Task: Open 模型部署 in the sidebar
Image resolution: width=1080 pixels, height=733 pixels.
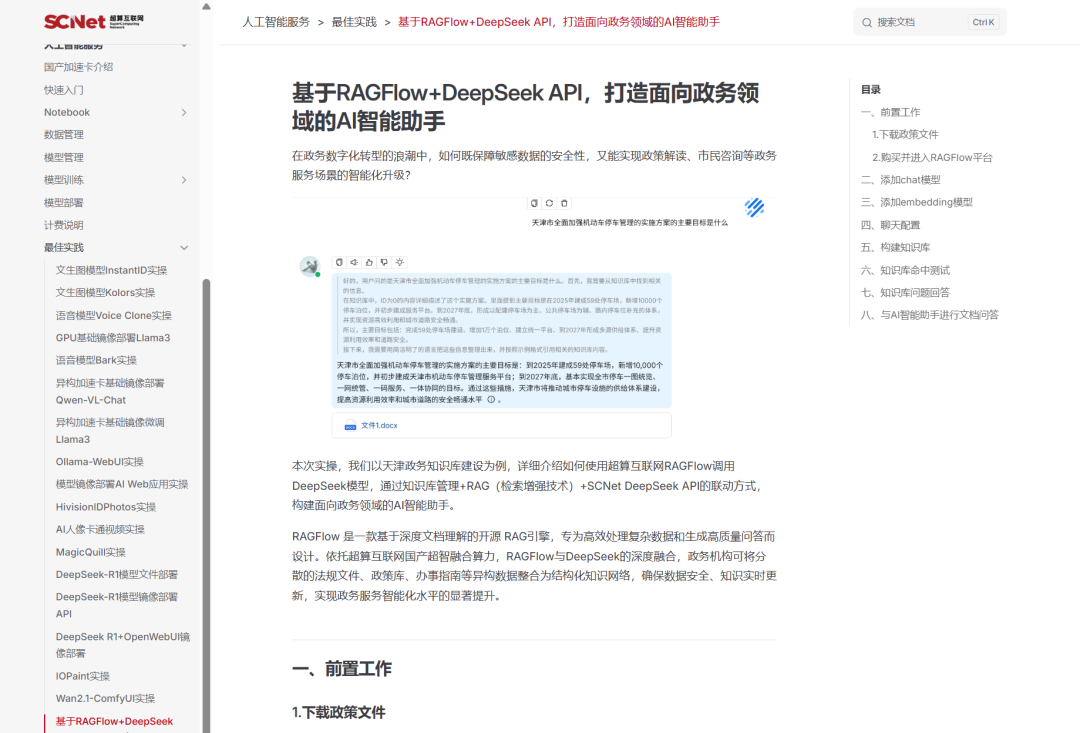Action: [64, 203]
